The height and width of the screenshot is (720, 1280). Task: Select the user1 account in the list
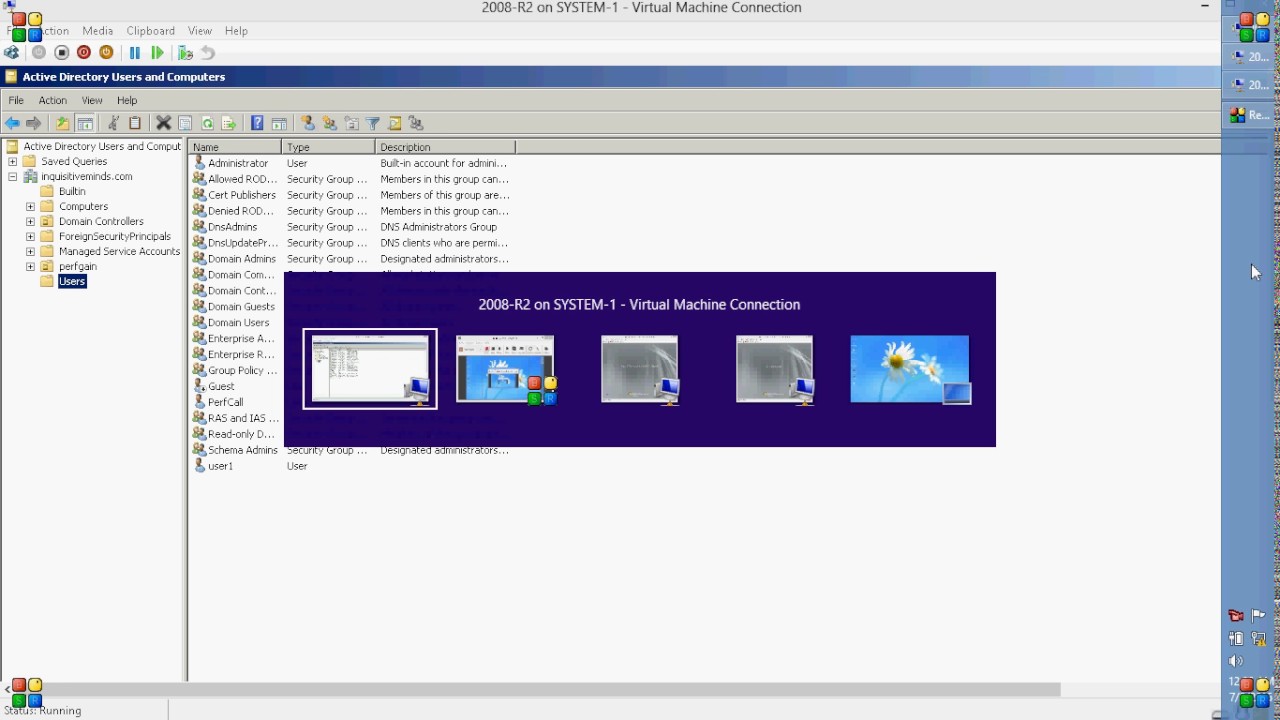pos(220,466)
